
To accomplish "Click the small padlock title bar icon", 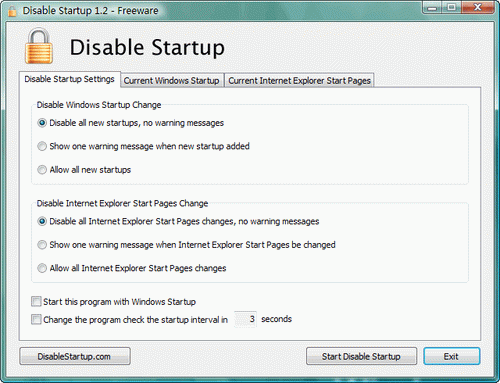I will pos(12,11).
